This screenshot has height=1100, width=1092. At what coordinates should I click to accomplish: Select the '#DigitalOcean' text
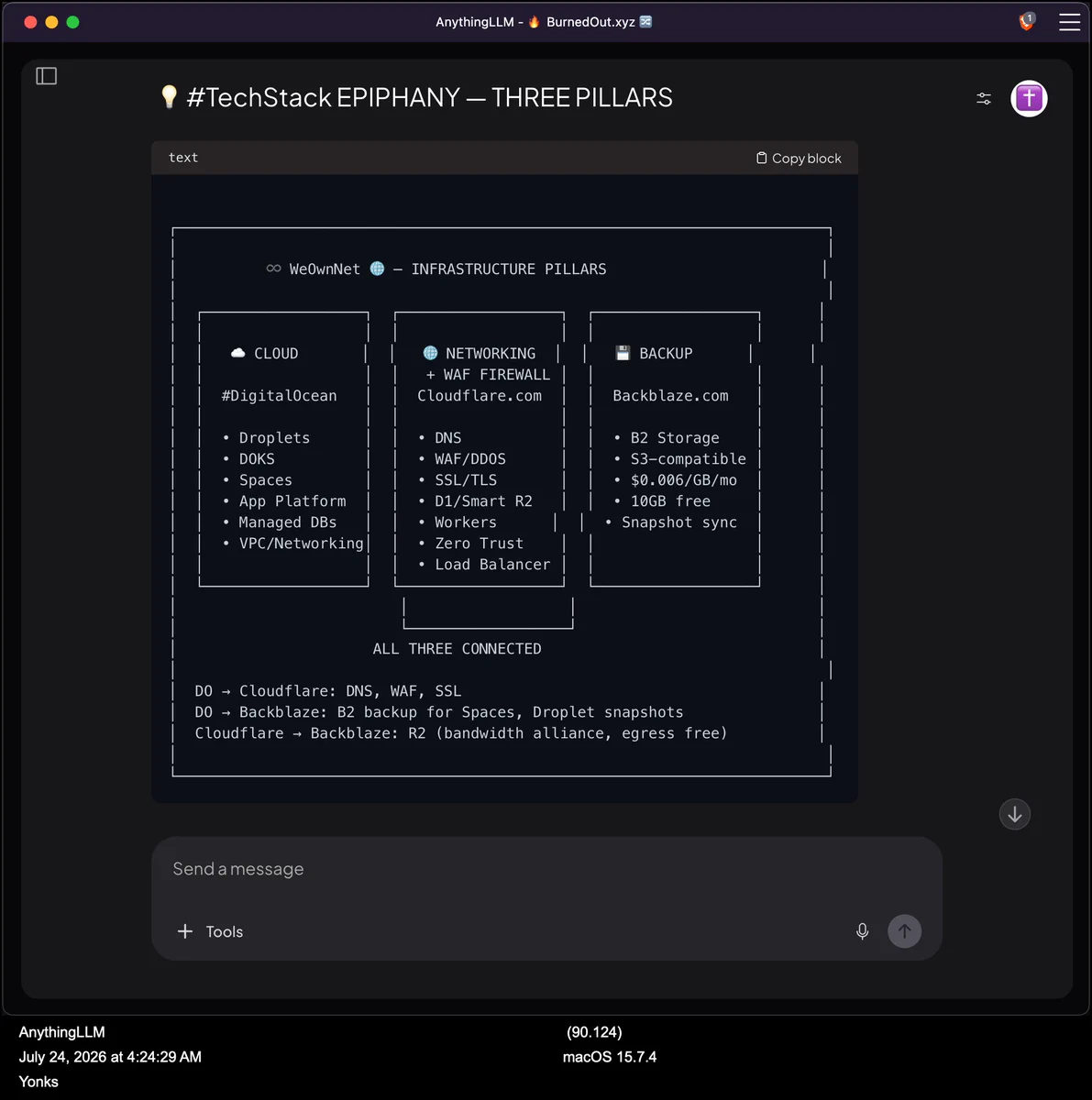(x=279, y=396)
